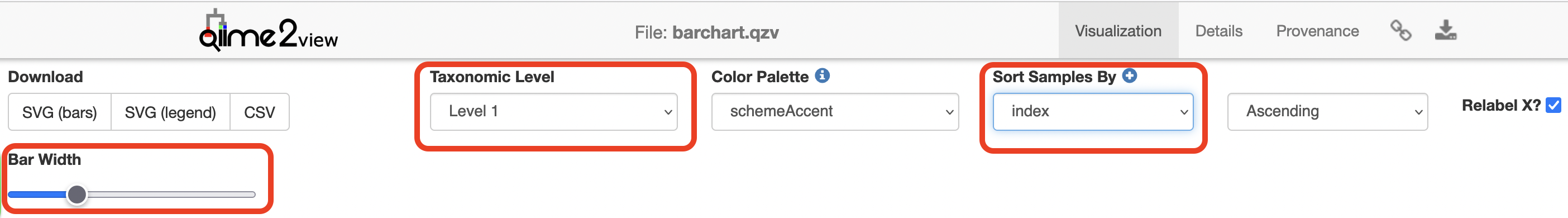The width and height of the screenshot is (1568, 218).
Task: Toggle the Relabel X checkbox
Action: click(x=1554, y=105)
